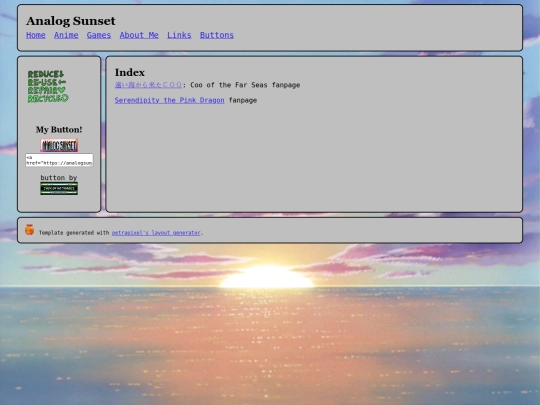Open Serendipity the Pink Dragon fanpage link

[x=169, y=100]
